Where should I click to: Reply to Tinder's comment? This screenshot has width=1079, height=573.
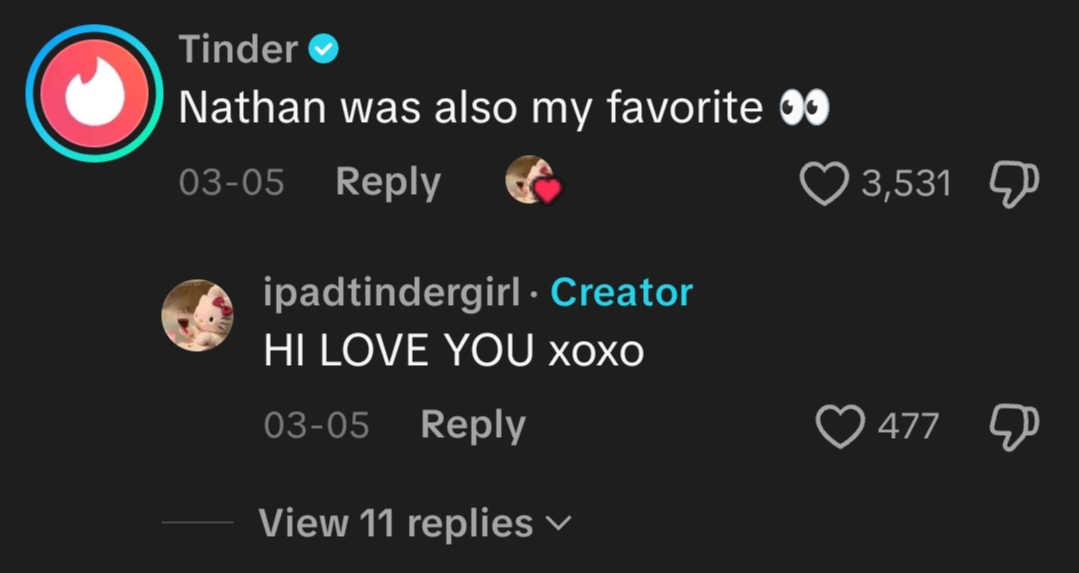(388, 182)
